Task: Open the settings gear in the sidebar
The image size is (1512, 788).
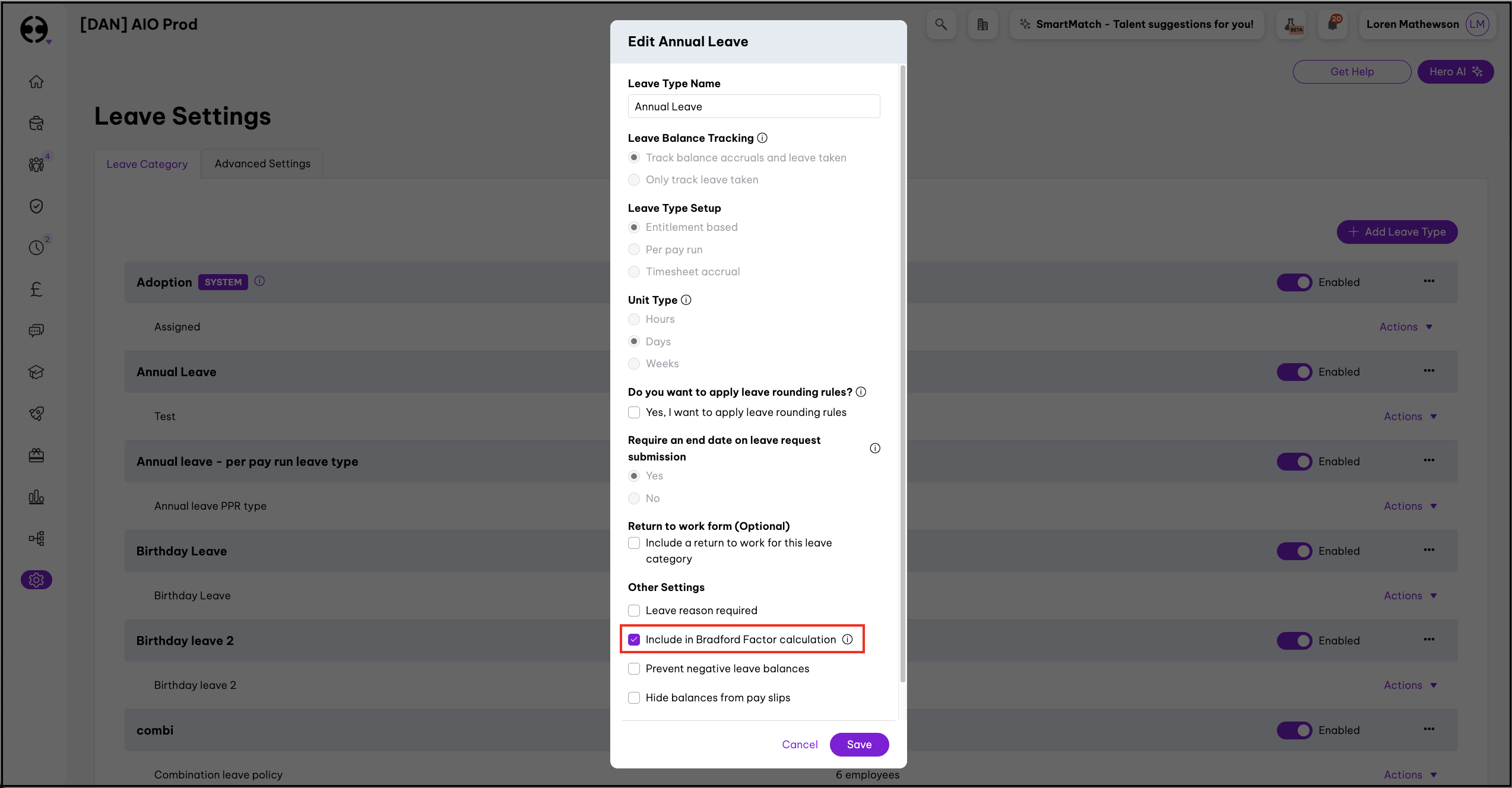Action: pos(36,580)
